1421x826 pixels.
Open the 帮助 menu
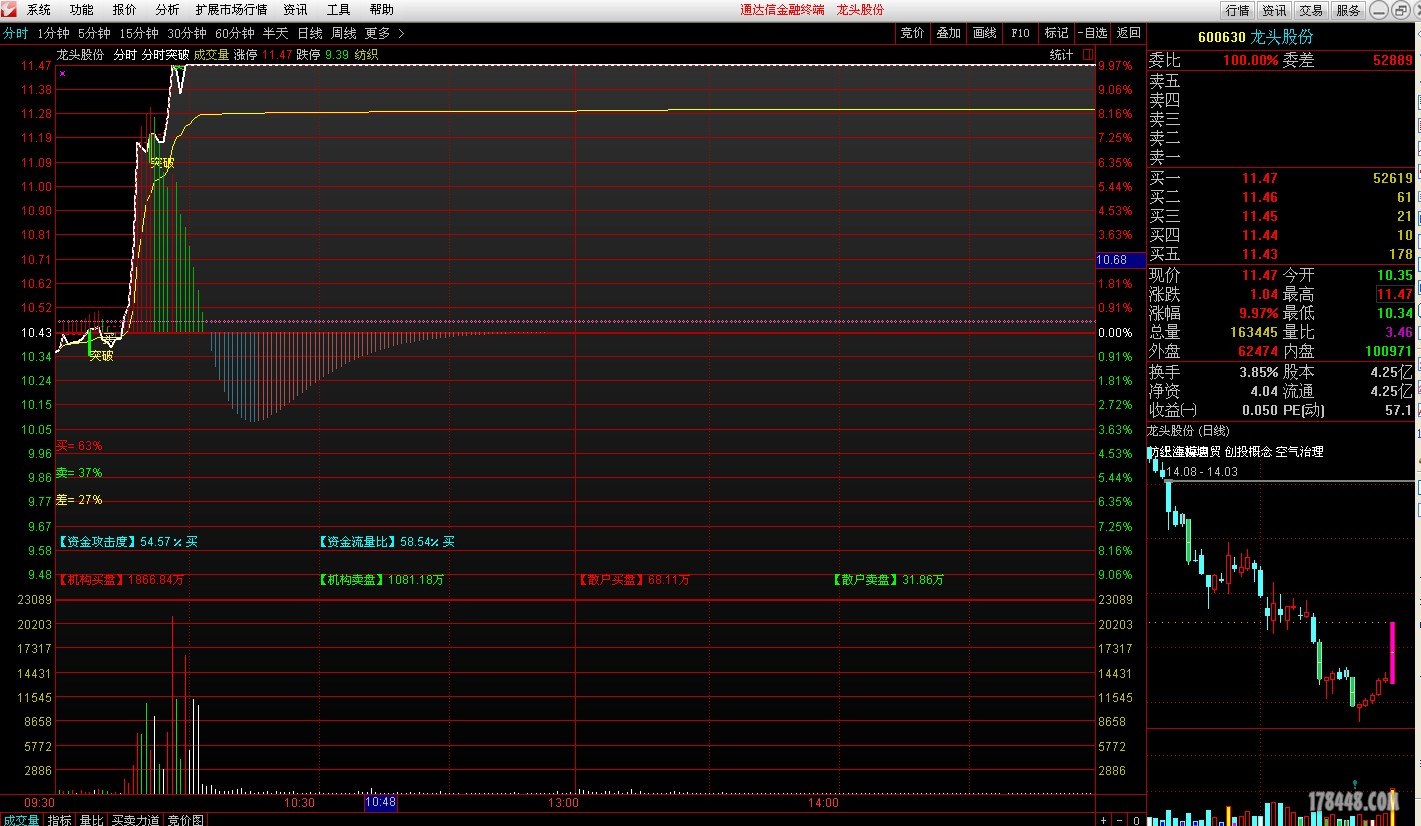(x=381, y=10)
